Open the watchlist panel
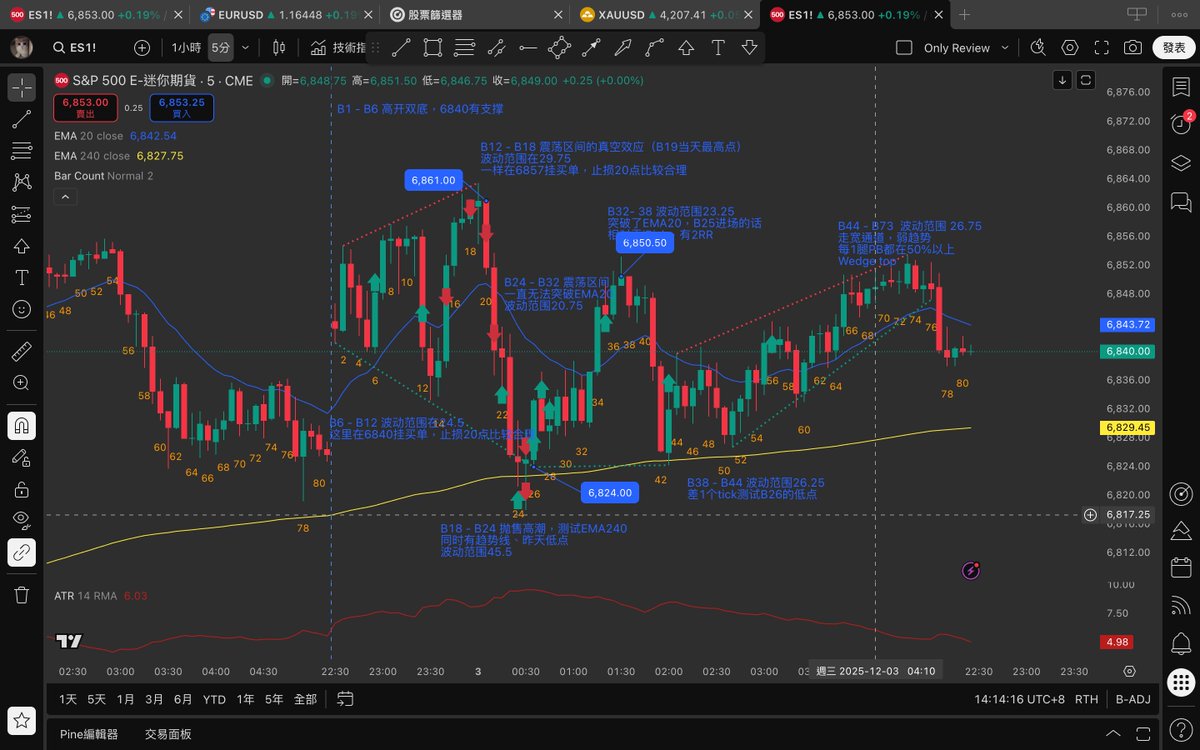 (x=1180, y=87)
